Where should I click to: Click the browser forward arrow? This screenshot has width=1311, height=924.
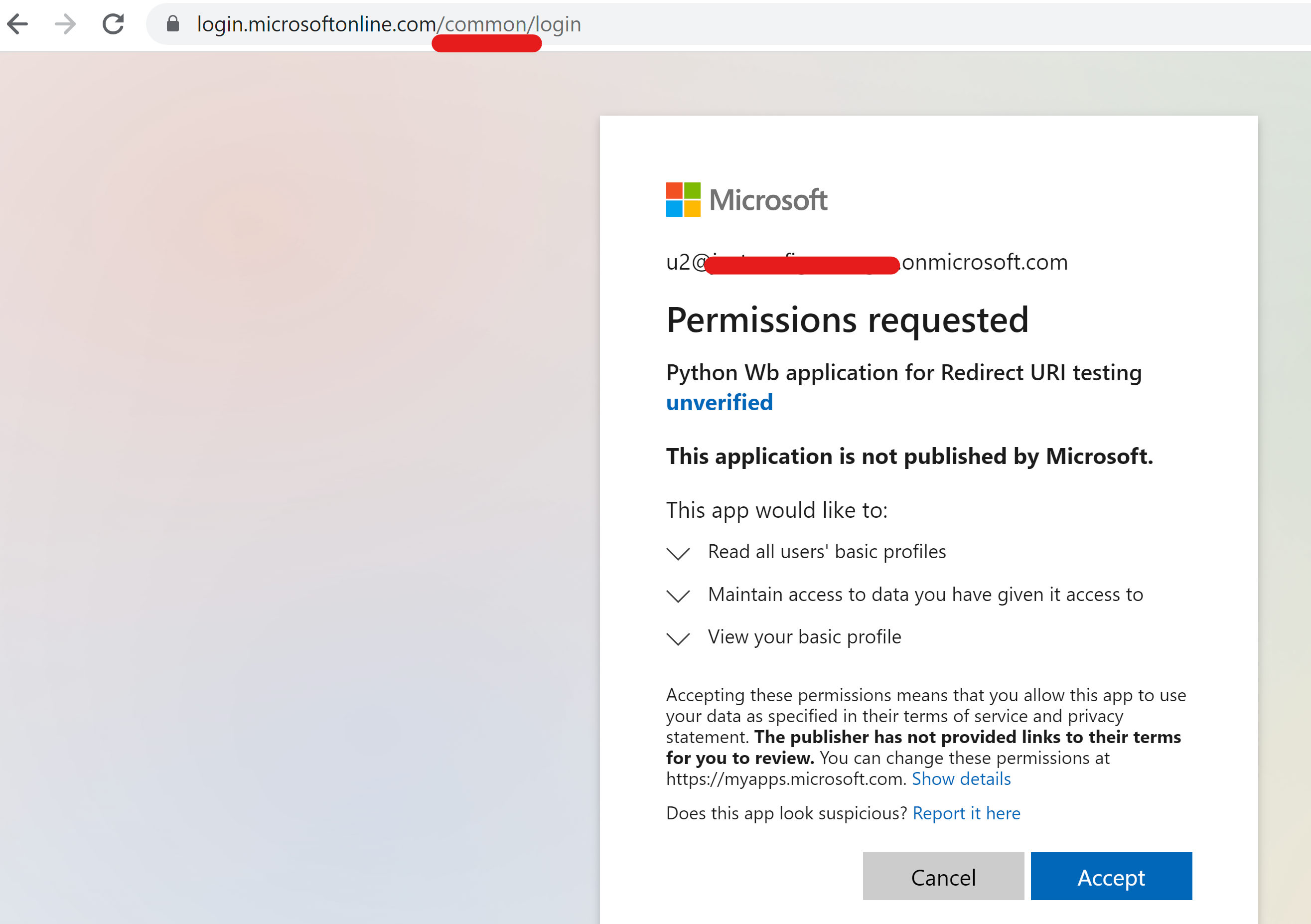(65, 24)
